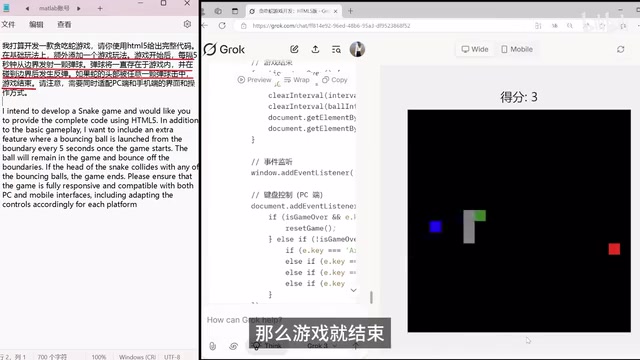The image size is (640, 360).
Task: Click the 100% zoom level in Notepad status bar
Action: (99, 357)
